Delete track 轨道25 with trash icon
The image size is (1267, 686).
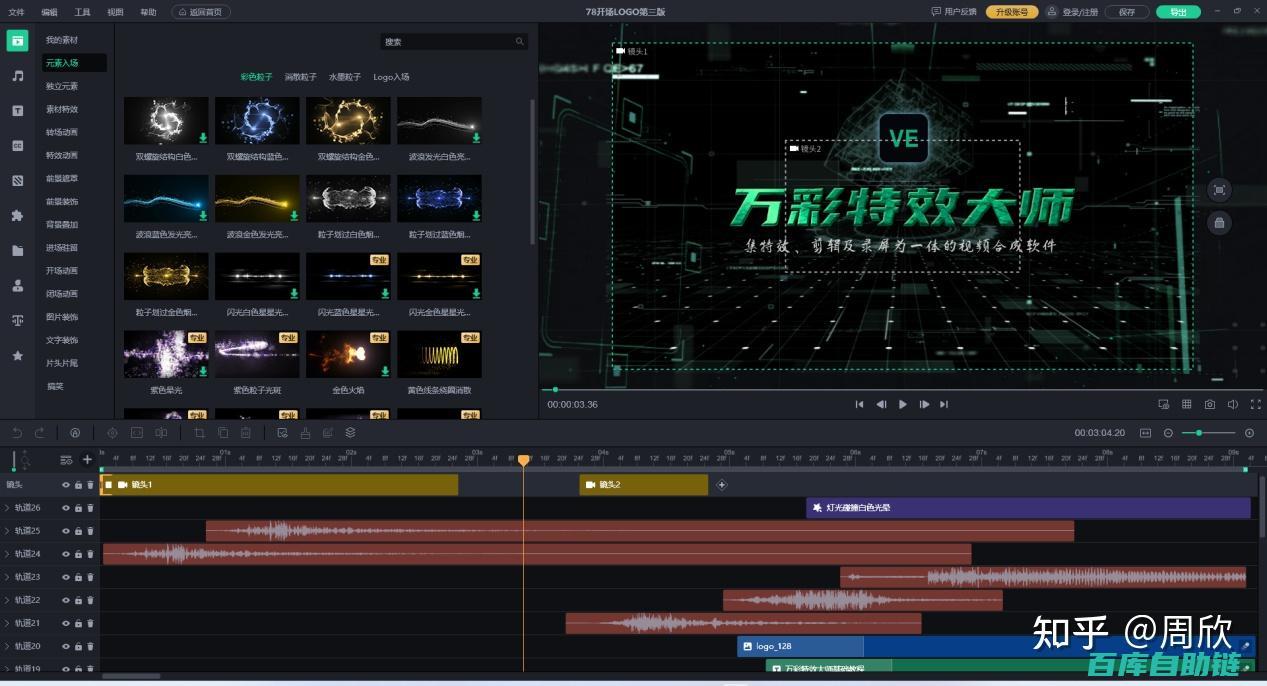click(90, 531)
